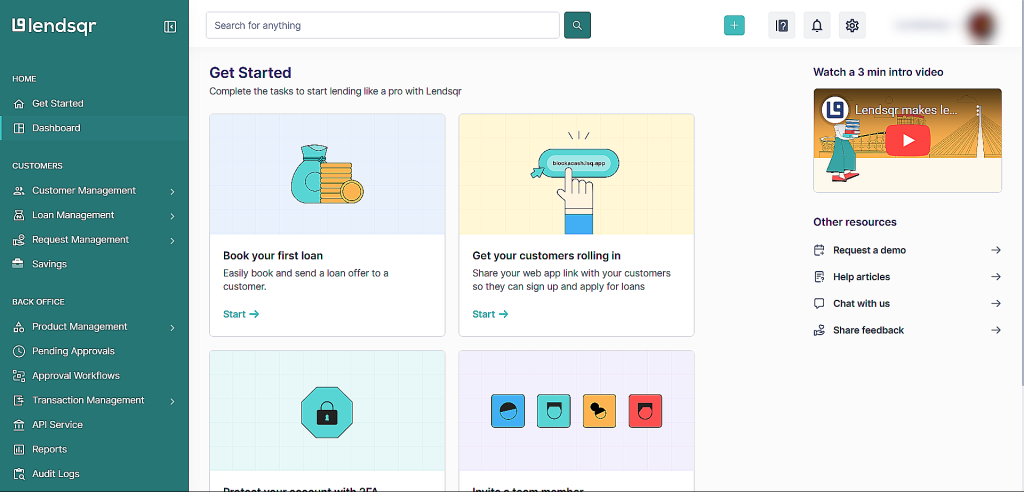The image size is (1024, 492).
Task: Open settings gear icon
Action: pyautogui.click(x=852, y=25)
